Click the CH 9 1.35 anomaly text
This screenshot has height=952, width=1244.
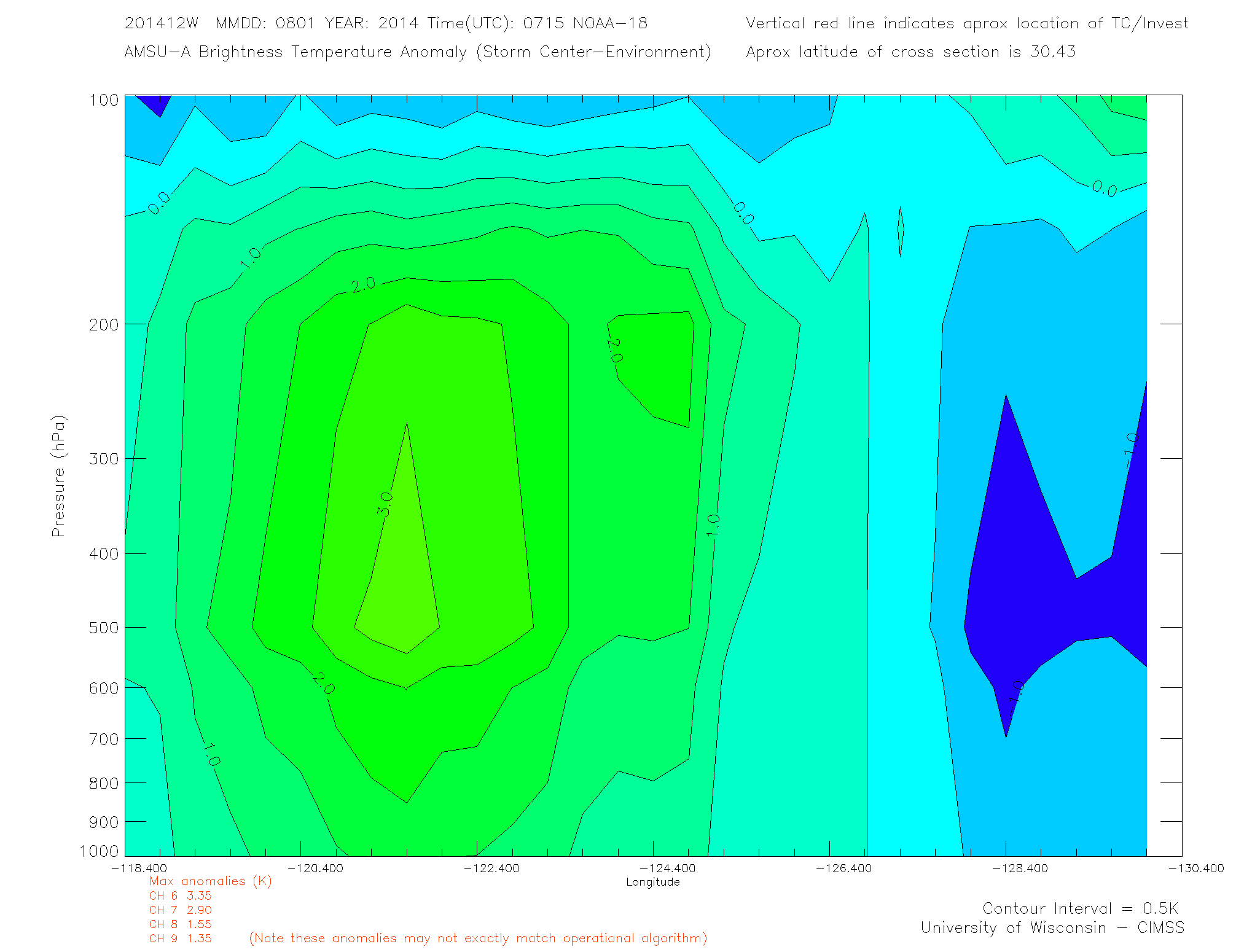tap(180, 938)
